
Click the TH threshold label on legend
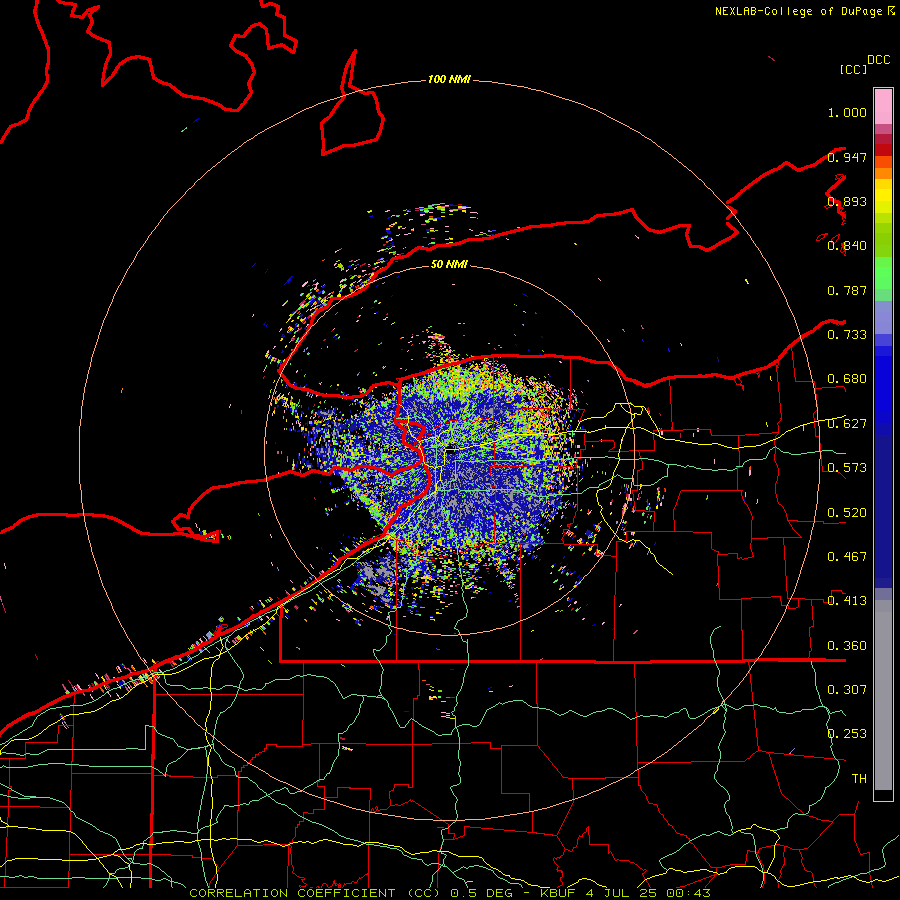coord(859,779)
